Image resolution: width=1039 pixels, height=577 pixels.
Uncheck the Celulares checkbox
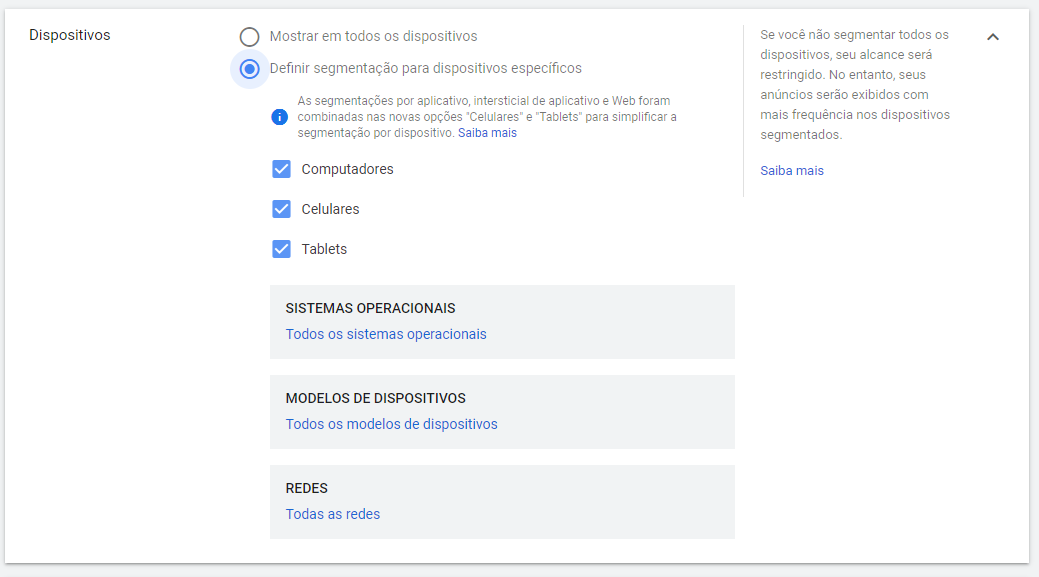coord(282,209)
